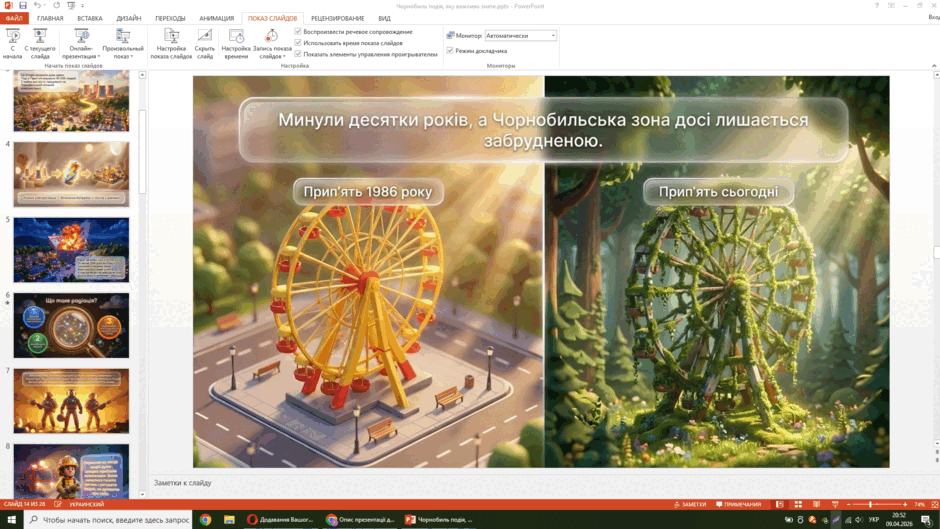Open Undo history dropdown arrow
Screen dimensions: 940x529
click(x=45, y=5)
